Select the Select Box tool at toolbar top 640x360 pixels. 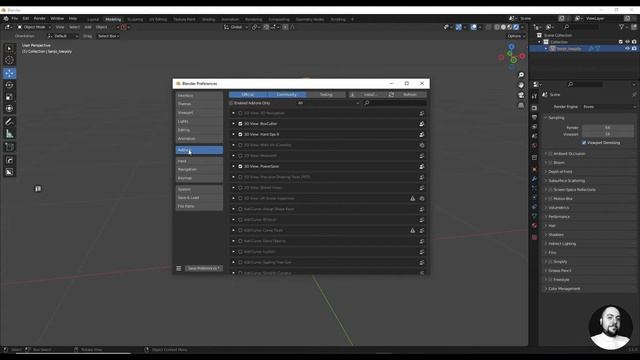tap(9, 48)
